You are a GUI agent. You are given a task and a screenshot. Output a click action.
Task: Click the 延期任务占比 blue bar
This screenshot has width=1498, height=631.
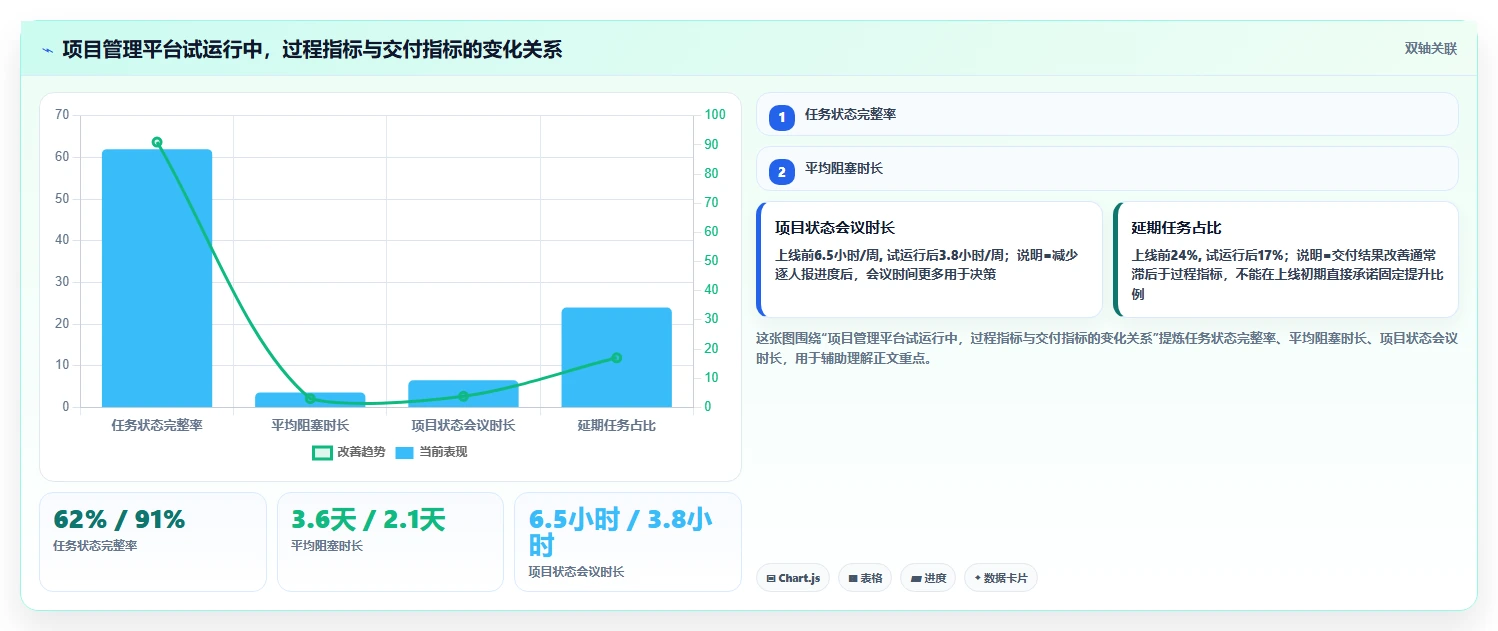pyautogui.click(x=616, y=357)
